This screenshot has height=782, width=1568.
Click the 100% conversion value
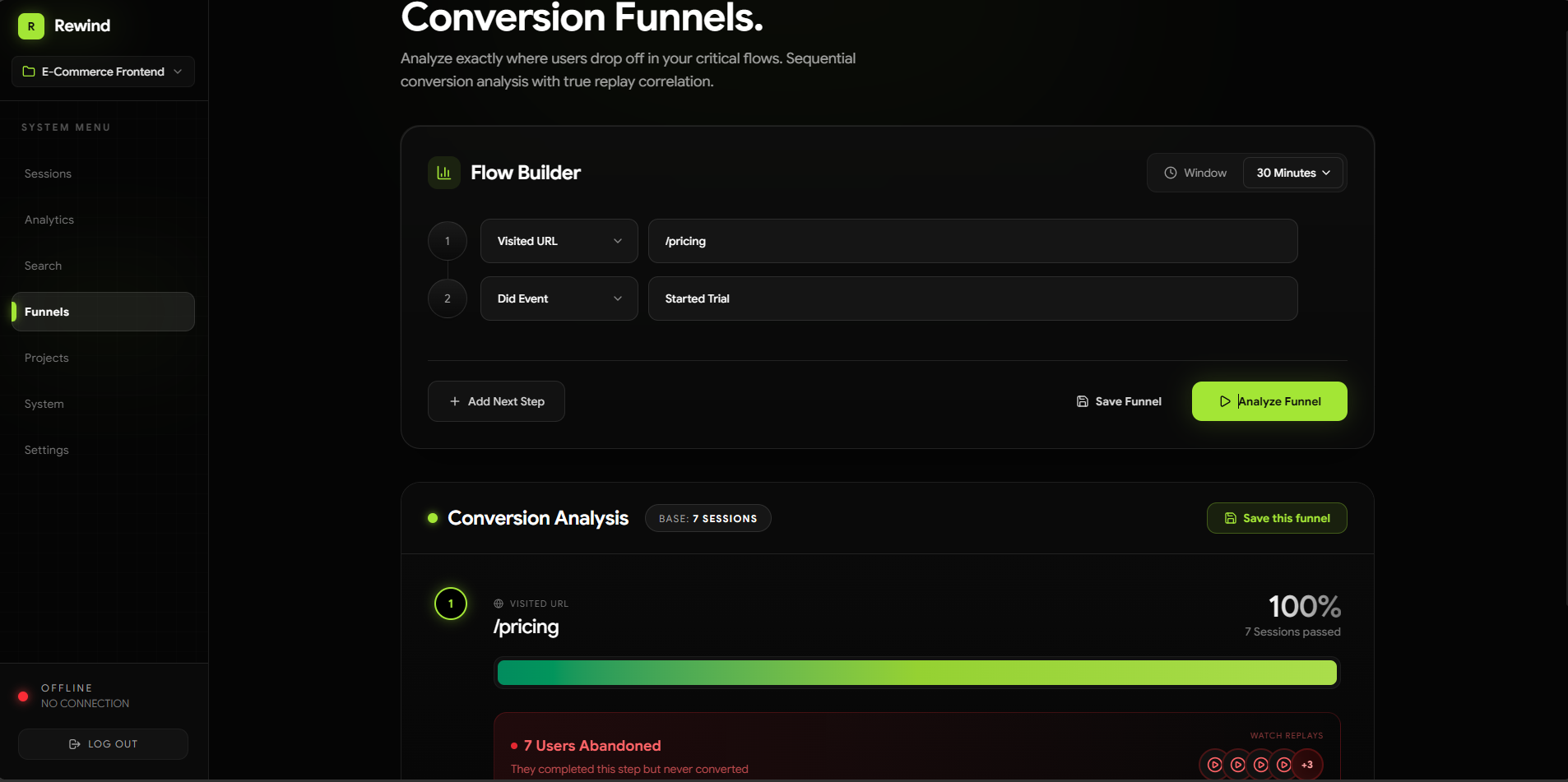(1305, 607)
